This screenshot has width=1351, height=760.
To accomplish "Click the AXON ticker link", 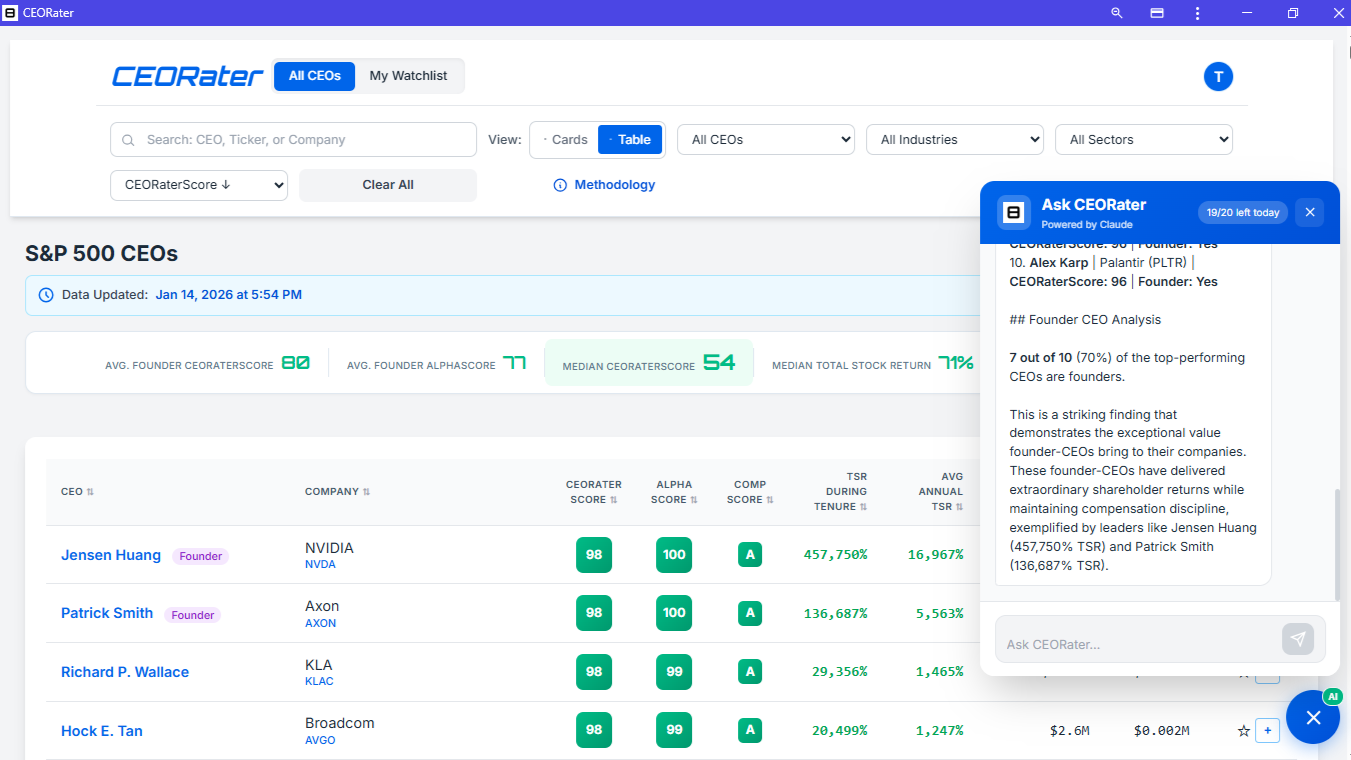I will tap(320, 623).
